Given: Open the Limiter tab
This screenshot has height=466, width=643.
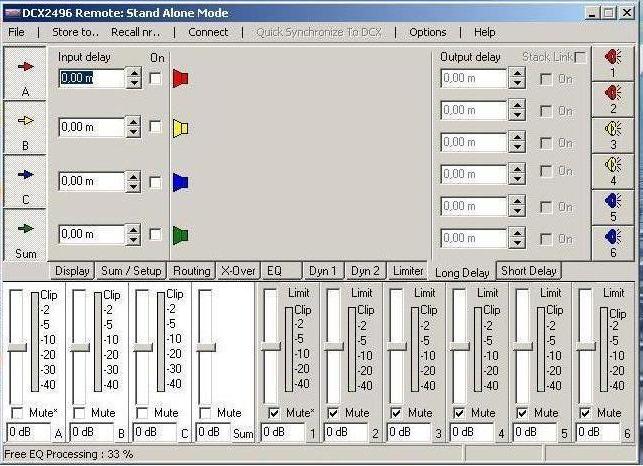Looking at the screenshot, I should (x=408, y=271).
